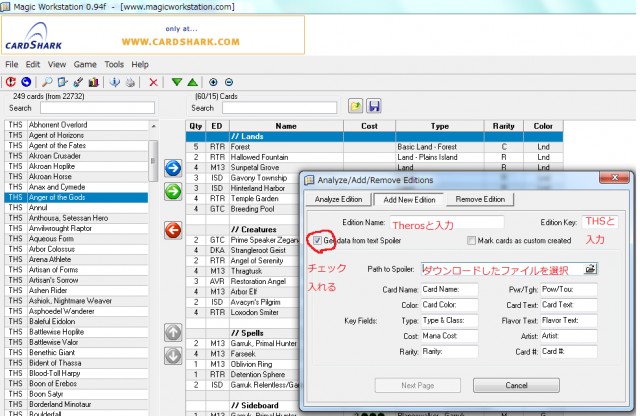Click the Edition Name input field

click(447, 222)
